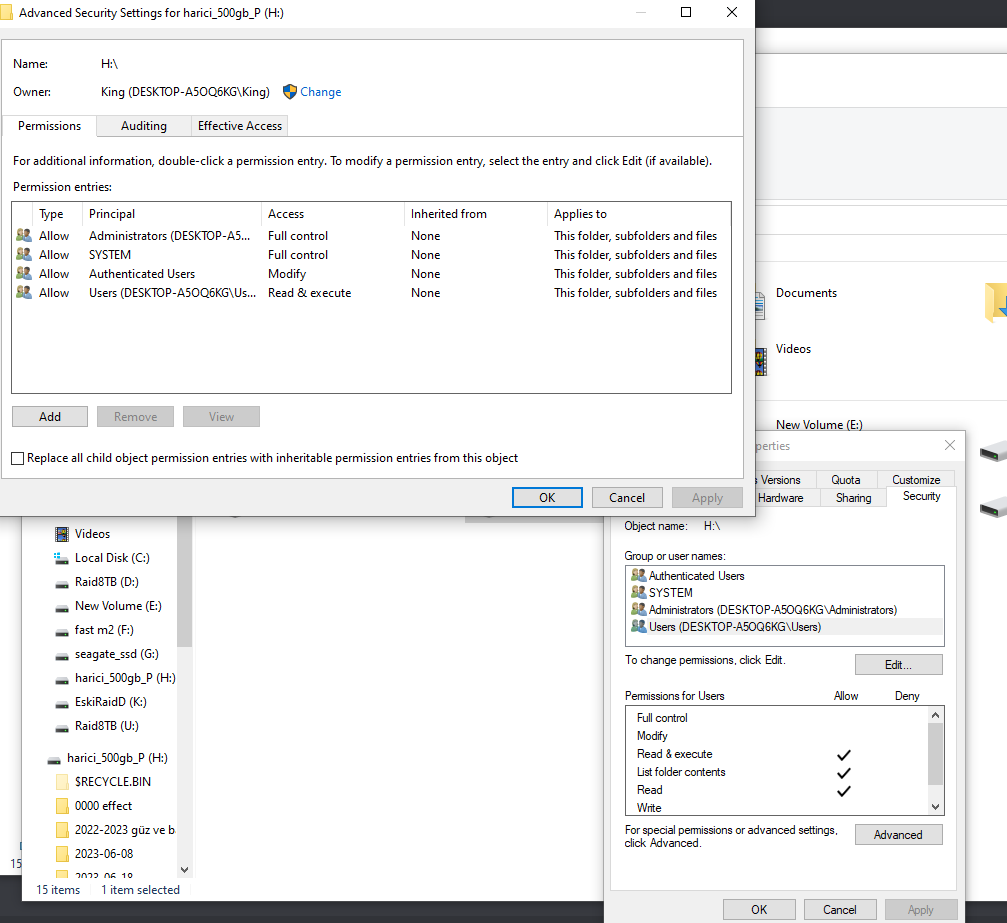This screenshot has height=923, width=1007.
Task: Click the EskiRaidD (K:) drive icon
Action: [x=62, y=704]
